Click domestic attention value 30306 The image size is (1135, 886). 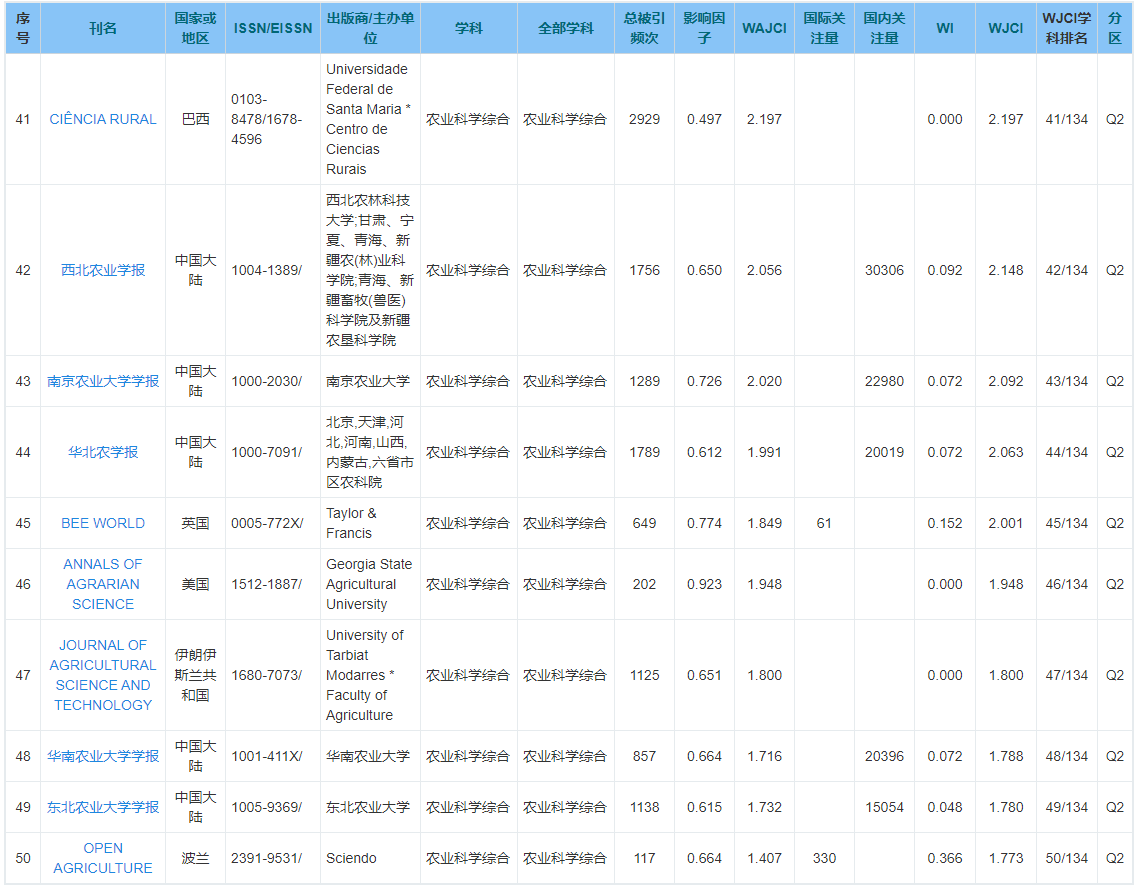click(x=885, y=270)
